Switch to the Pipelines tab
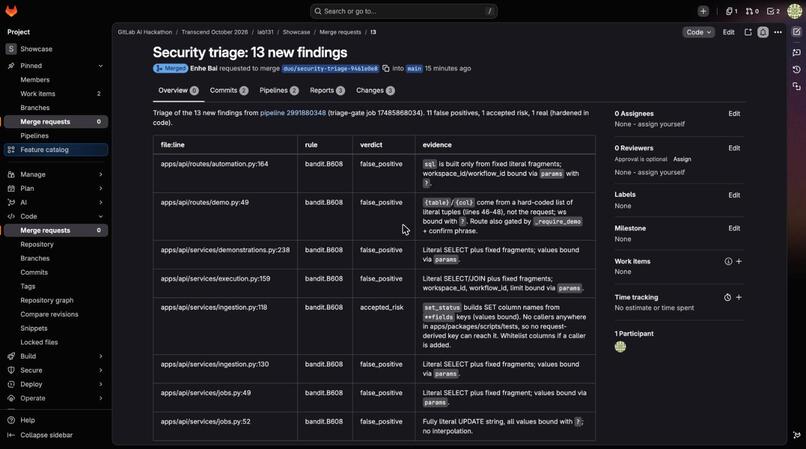The width and height of the screenshot is (806, 449). [279, 91]
